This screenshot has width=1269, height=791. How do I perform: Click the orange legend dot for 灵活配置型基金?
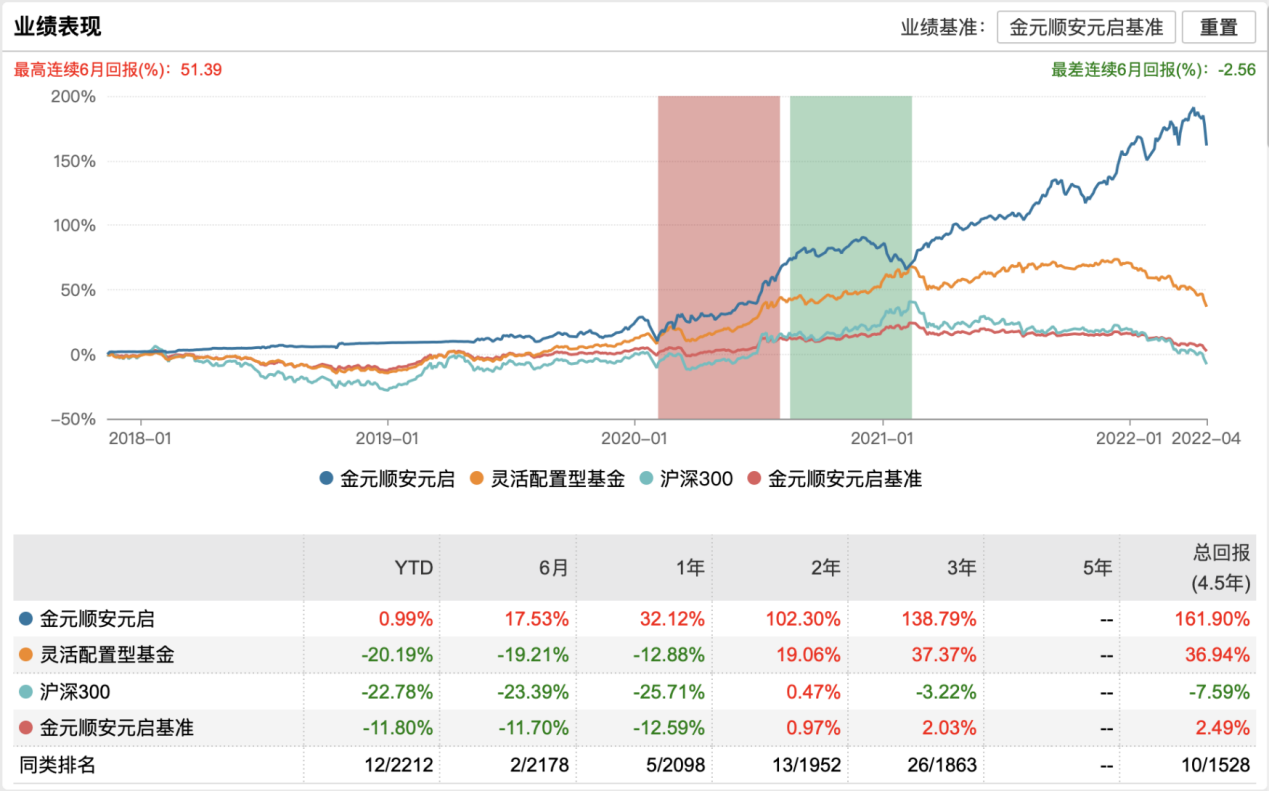[x=476, y=479]
